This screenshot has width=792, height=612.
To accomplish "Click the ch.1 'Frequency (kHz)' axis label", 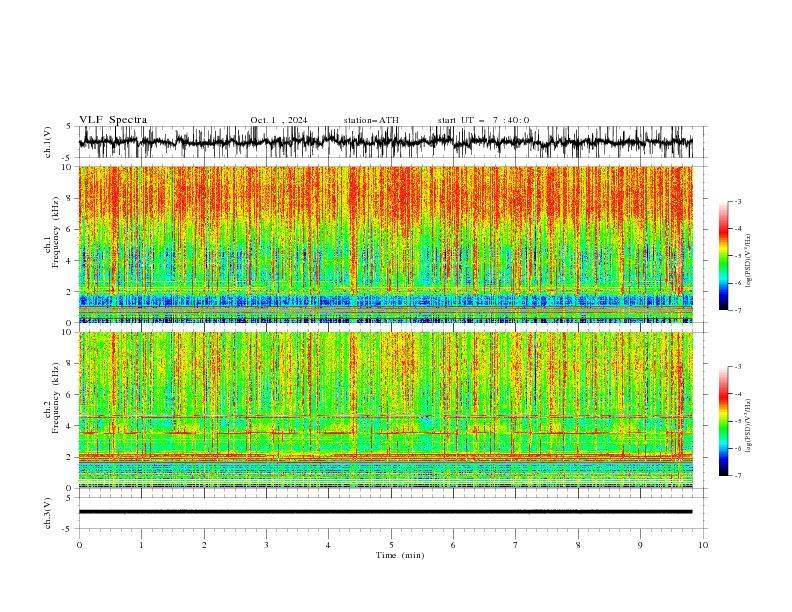I will (55, 232).
